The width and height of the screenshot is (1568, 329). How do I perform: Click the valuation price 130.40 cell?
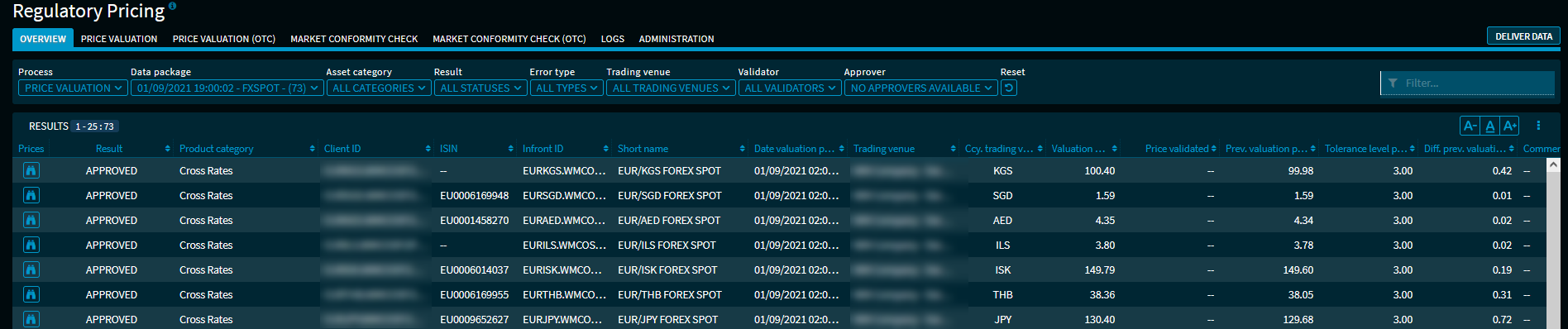(1099, 320)
